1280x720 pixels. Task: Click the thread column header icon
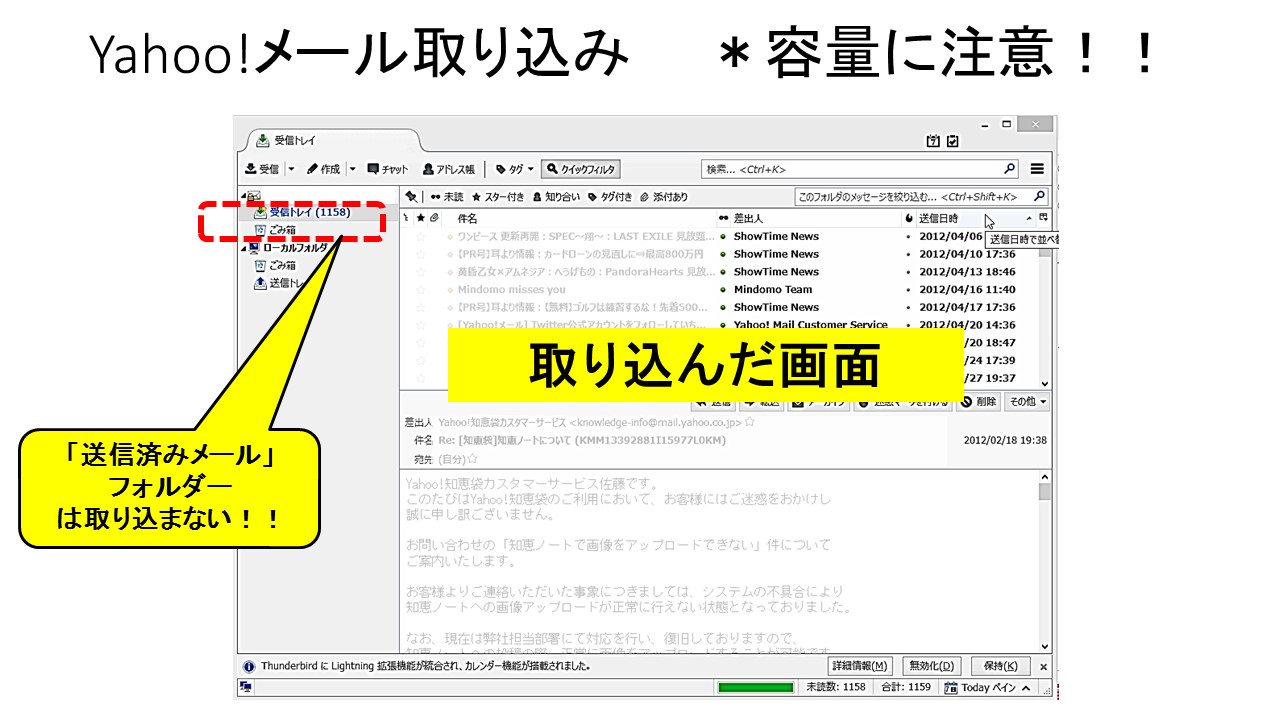pyautogui.click(x=406, y=218)
